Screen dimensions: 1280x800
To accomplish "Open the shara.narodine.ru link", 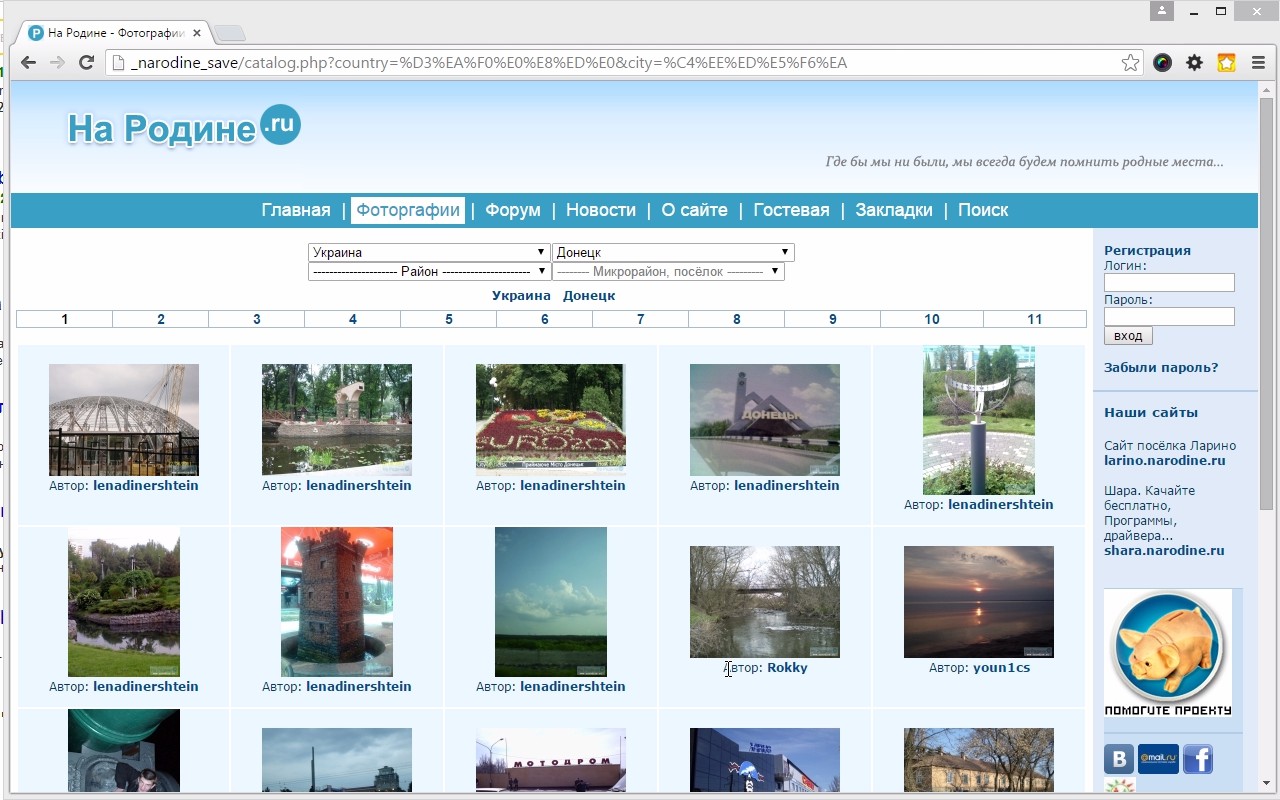I will 1164,551.
